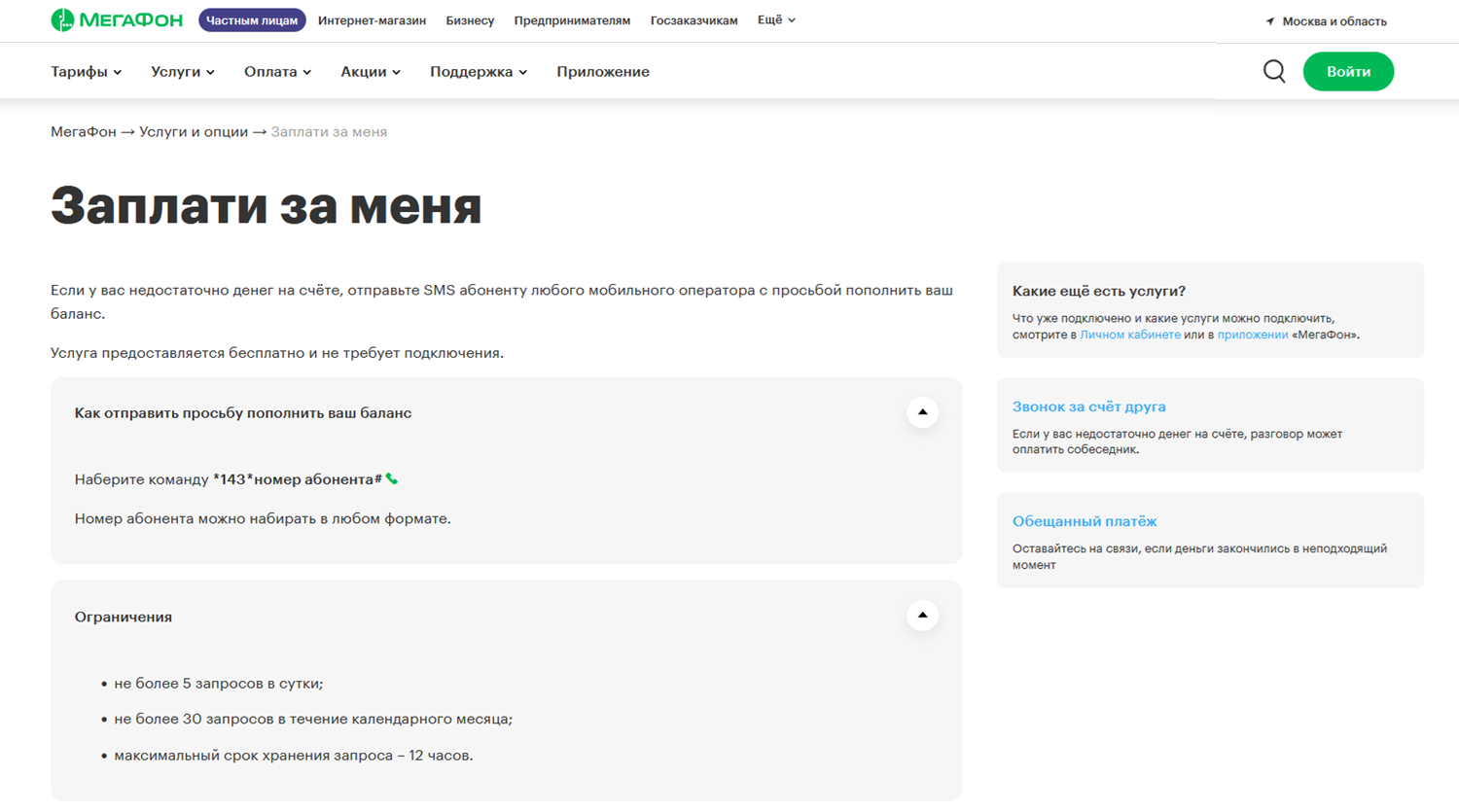Follow the МегаФон breadcrumb link
Image resolution: width=1459 pixels, height=812 pixels.
[x=84, y=132]
